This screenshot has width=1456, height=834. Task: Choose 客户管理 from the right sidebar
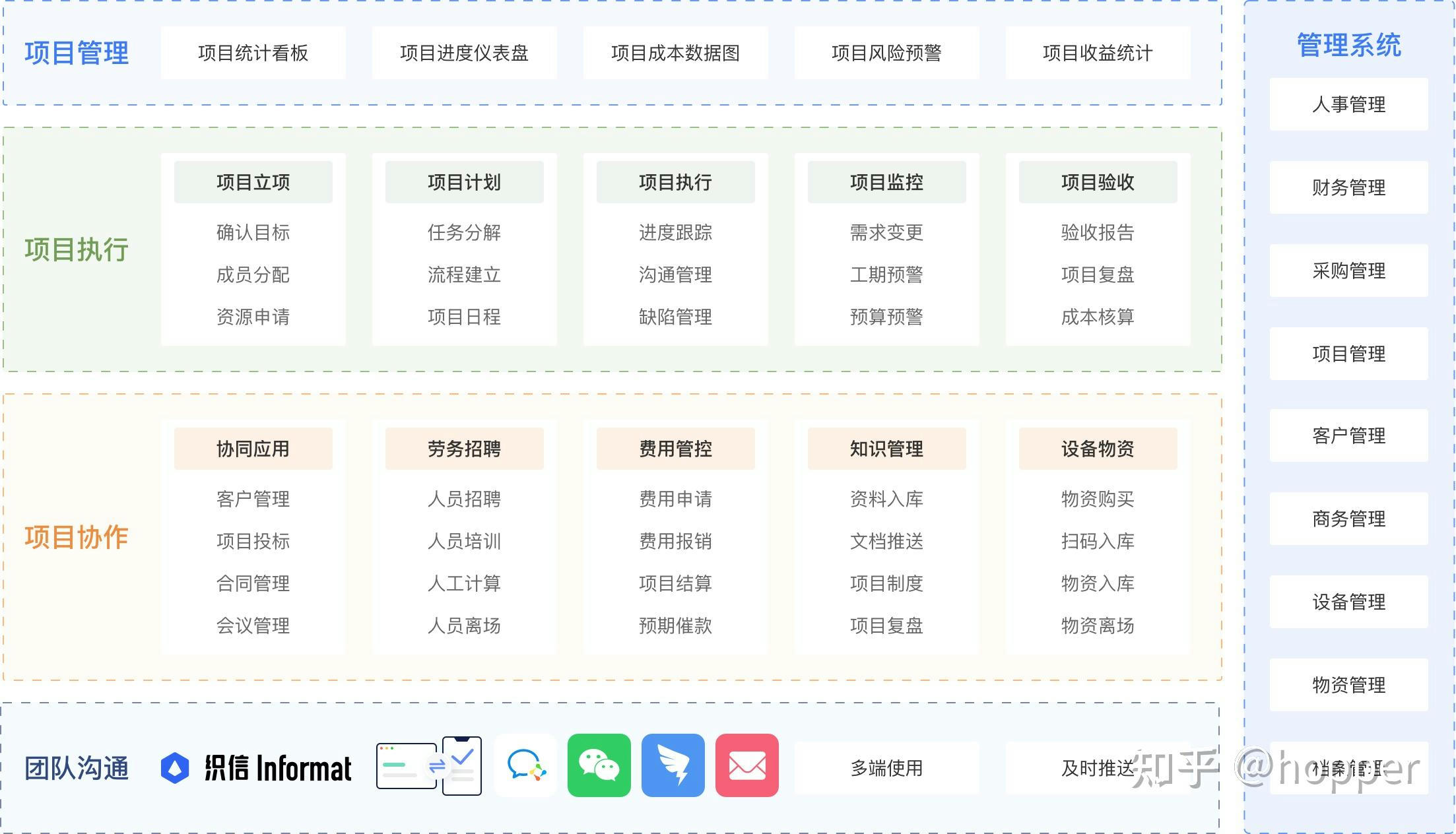coord(1348,435)
